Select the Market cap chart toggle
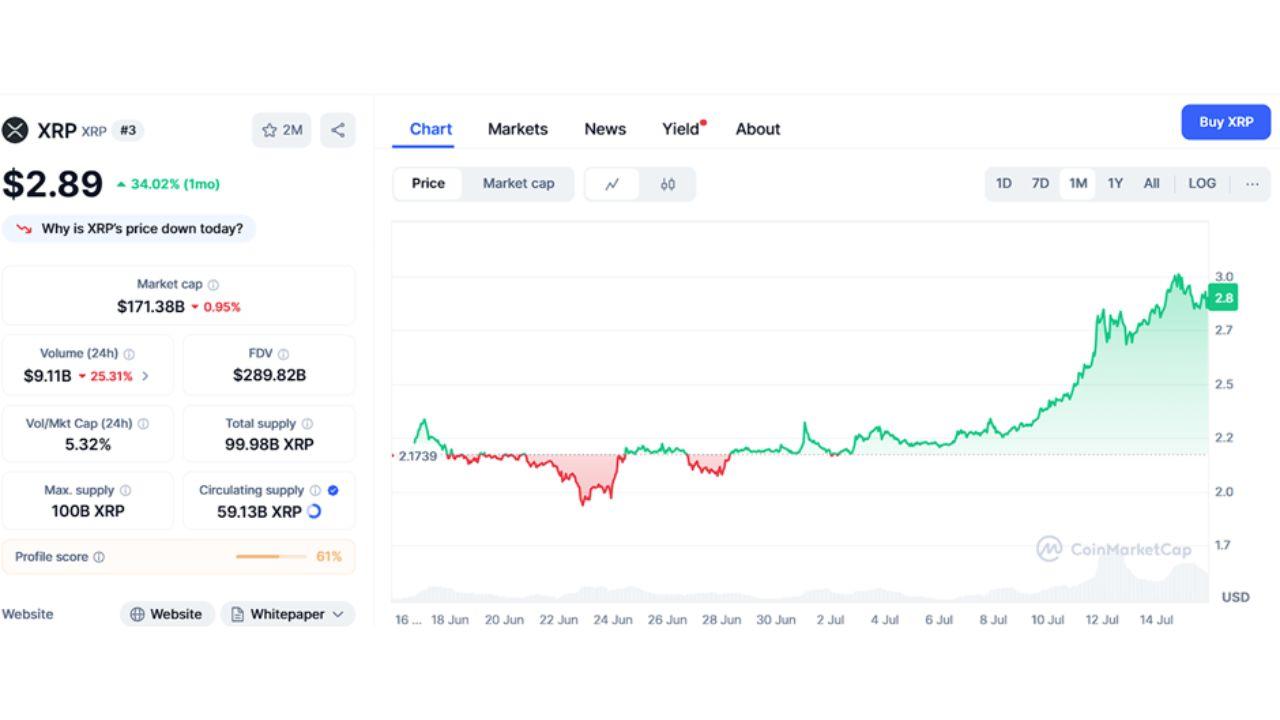This screenshot has width=1280, height=720. 518,184
